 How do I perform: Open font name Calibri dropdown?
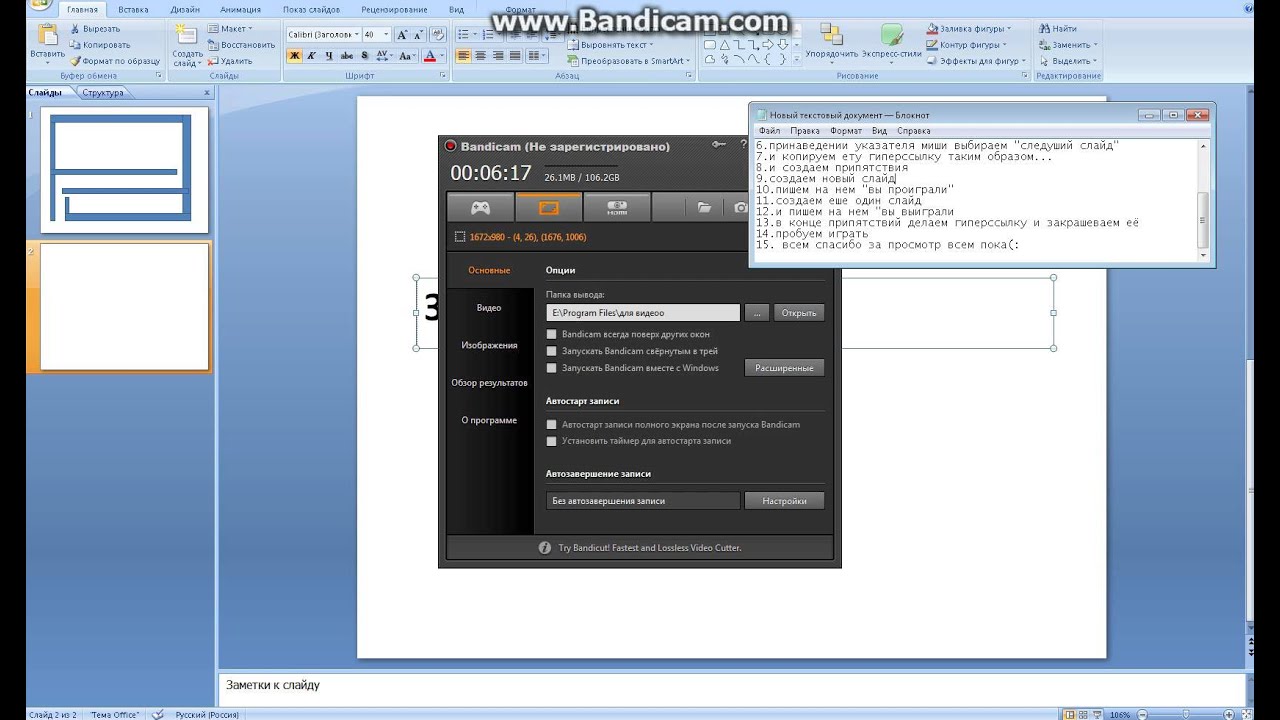tap(356, 34)
